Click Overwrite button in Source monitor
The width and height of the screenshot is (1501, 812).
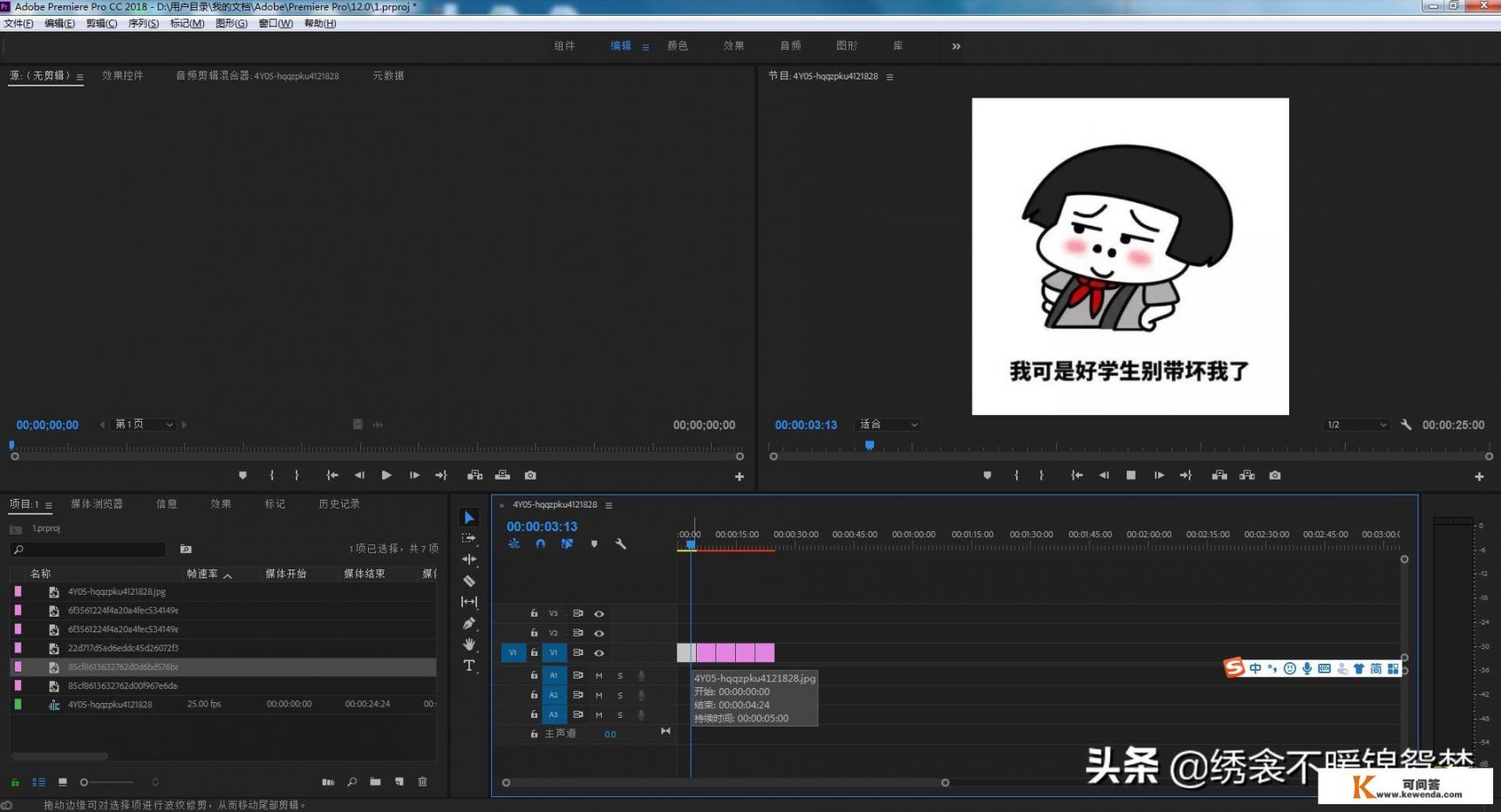point(502,475)
